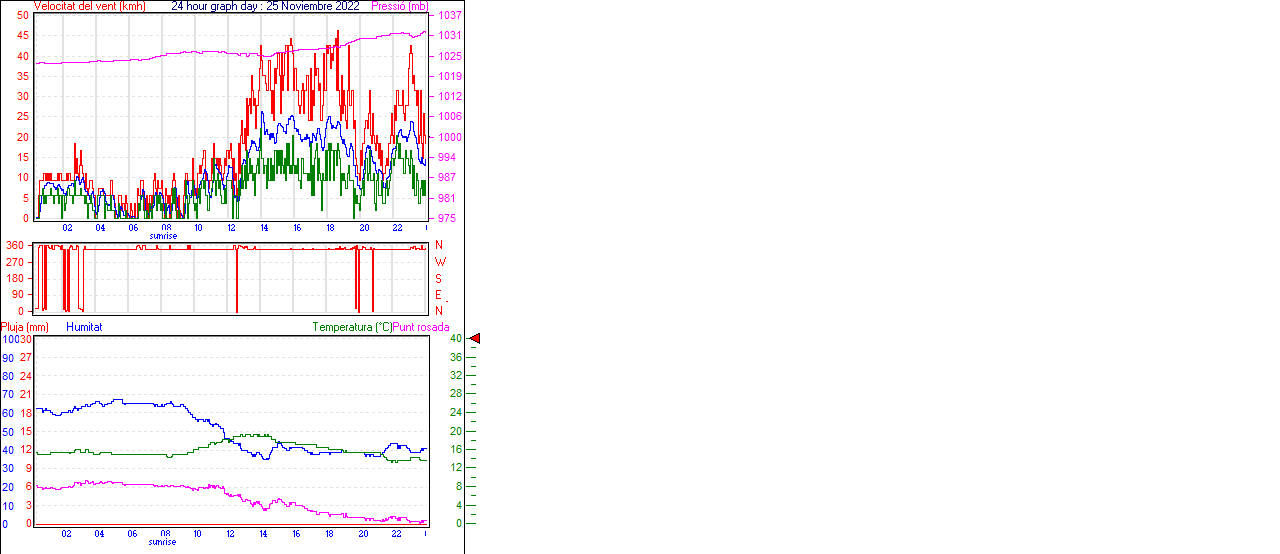Click the 360 value on wind direction axis
The height and width of the screenshot is (554, 1280).
tap(15, 245)
